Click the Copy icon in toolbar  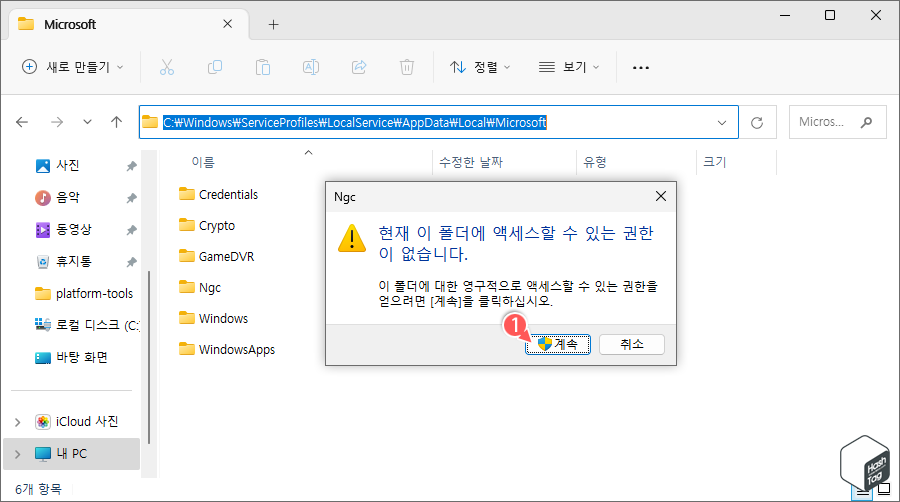(x=215, y=67)
